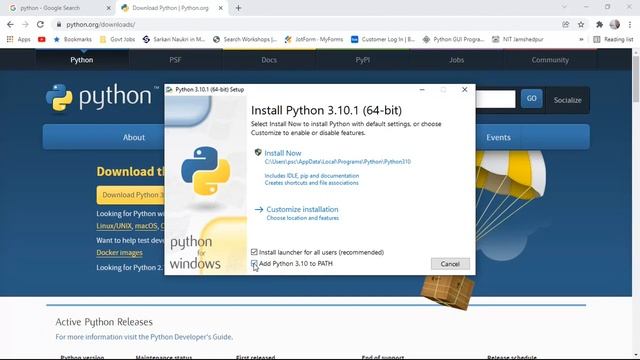Image resolution: width=640 pixels, height=360 pixels.
Task: Close the Python 3.10.1 Setup dialog
Action: 464,89
